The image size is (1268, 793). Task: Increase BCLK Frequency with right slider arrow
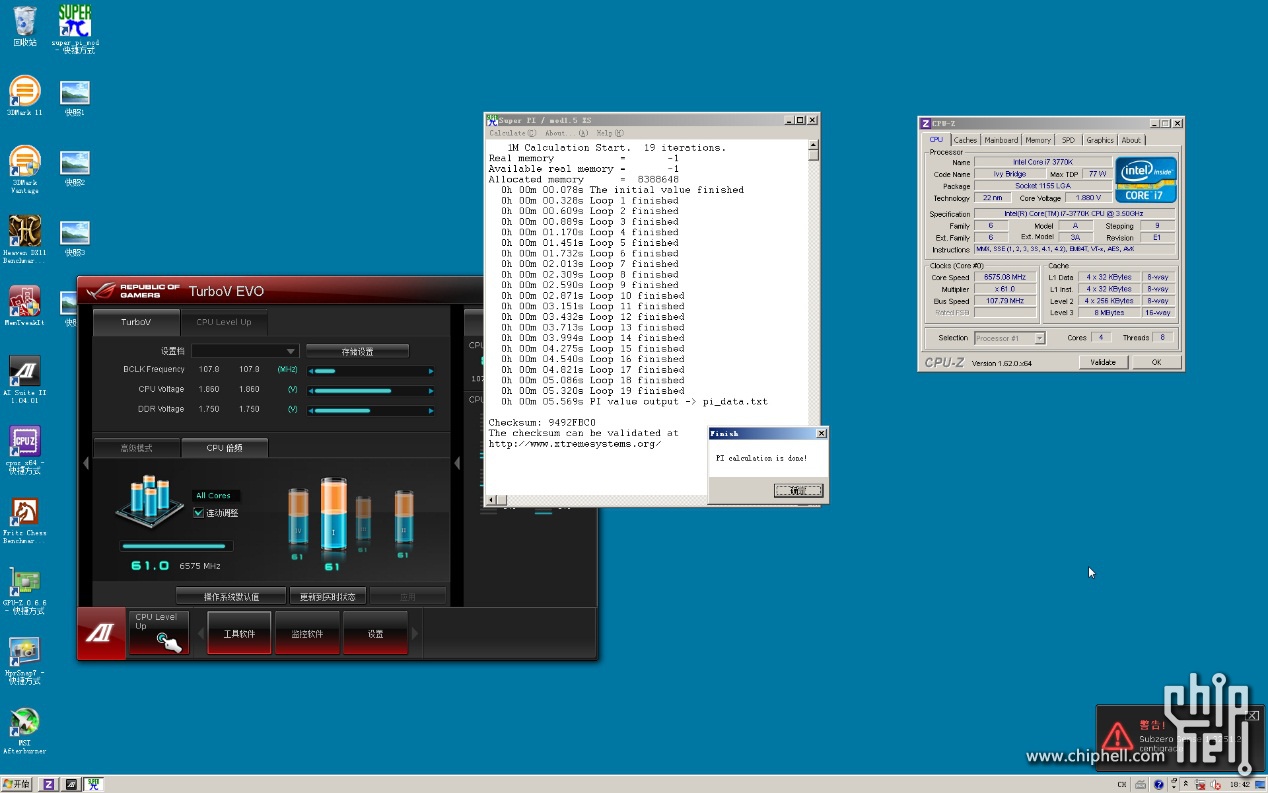click(431, 371)
